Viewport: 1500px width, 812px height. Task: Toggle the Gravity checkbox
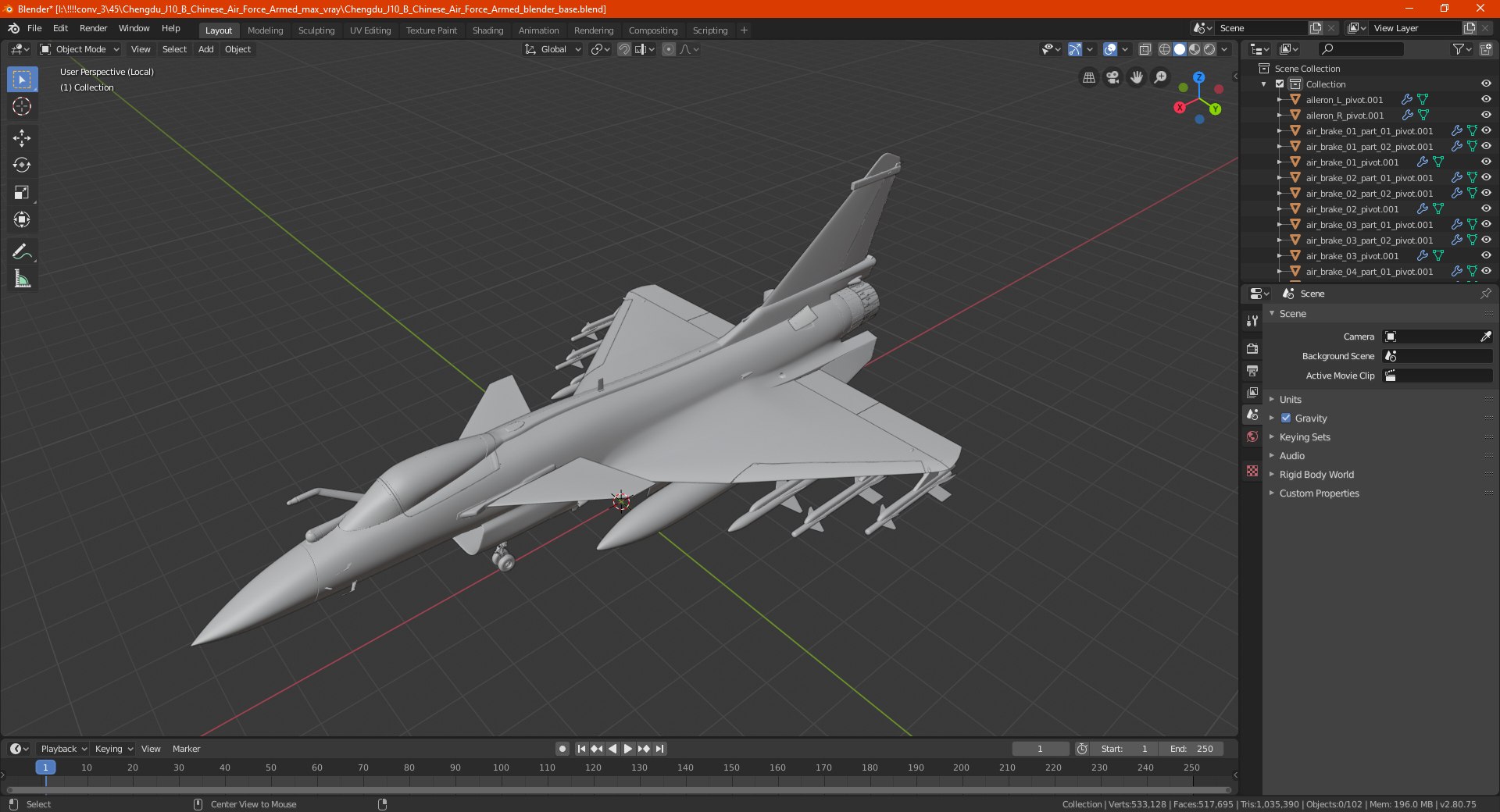[x=1286, y=418]
